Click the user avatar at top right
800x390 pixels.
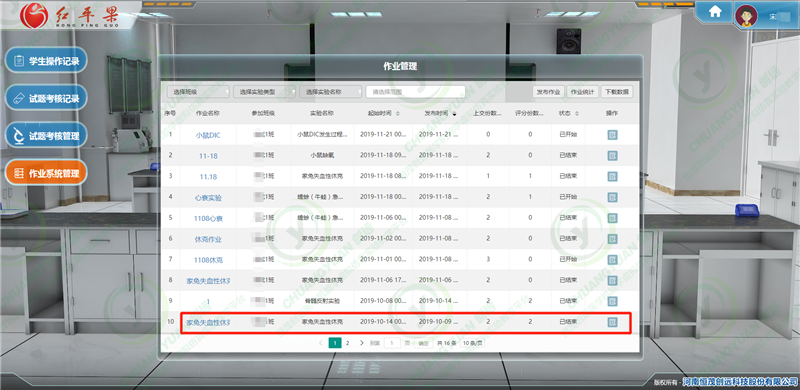(x=746, y=15)
